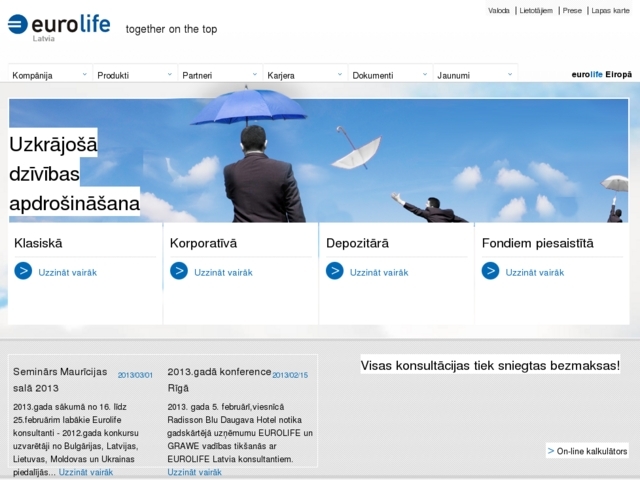Go to eurolife Eiropā link
Viewport: 640px width, 480px height.
coord(602,74)
